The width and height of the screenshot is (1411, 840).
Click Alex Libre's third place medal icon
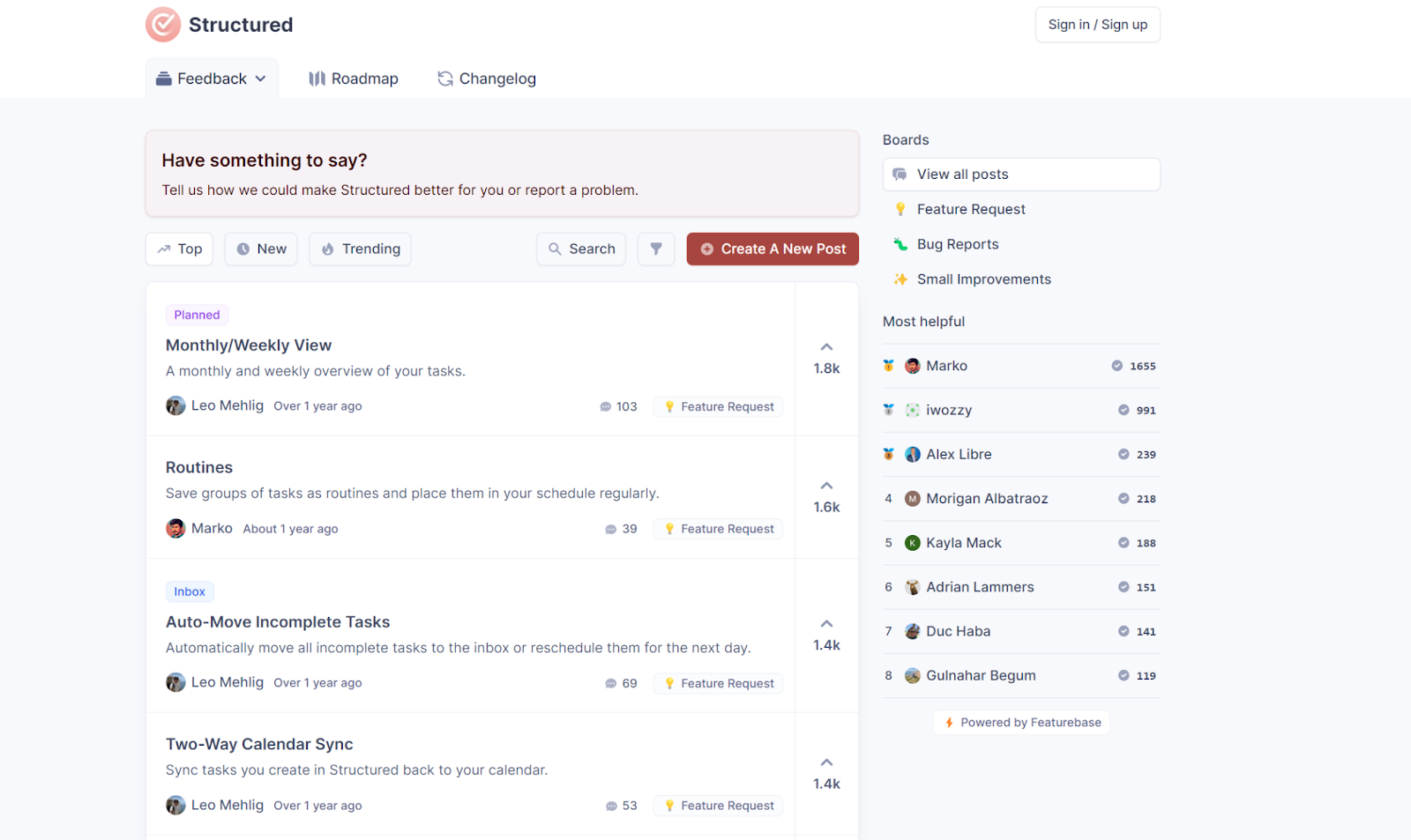(x=888, y=454)
